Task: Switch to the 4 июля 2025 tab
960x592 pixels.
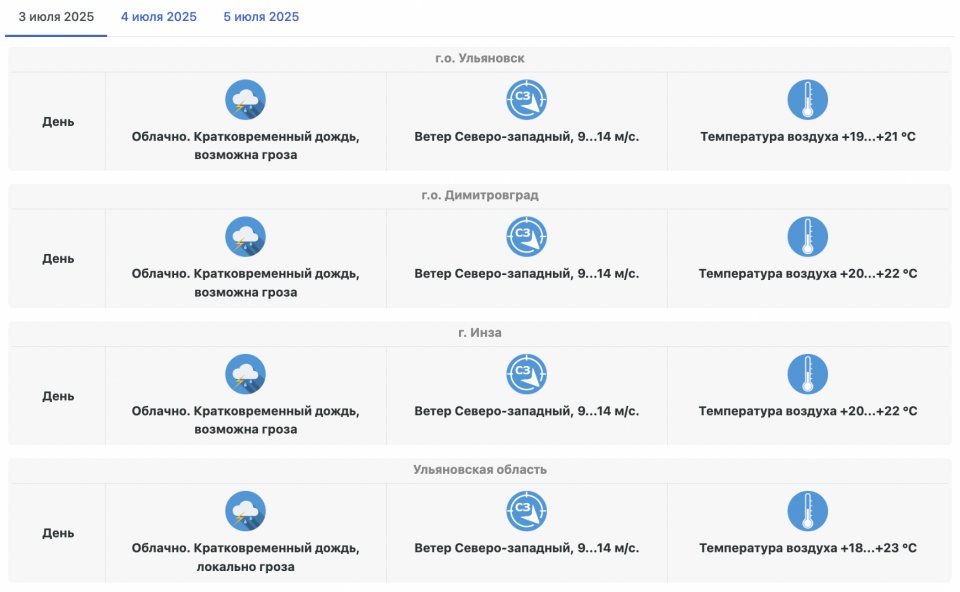Action: click(x=159, y=17)
